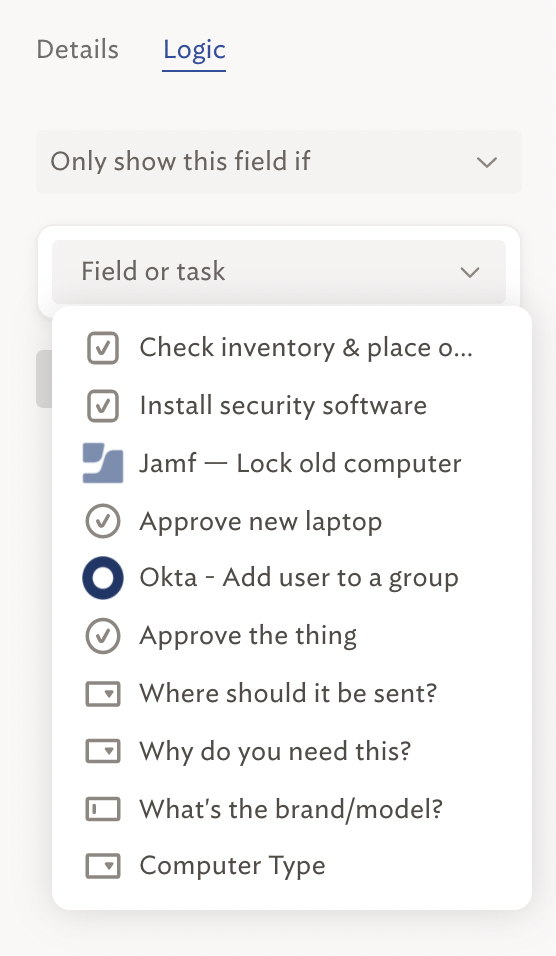Switch to the Details tab

[x=77, y=50]
